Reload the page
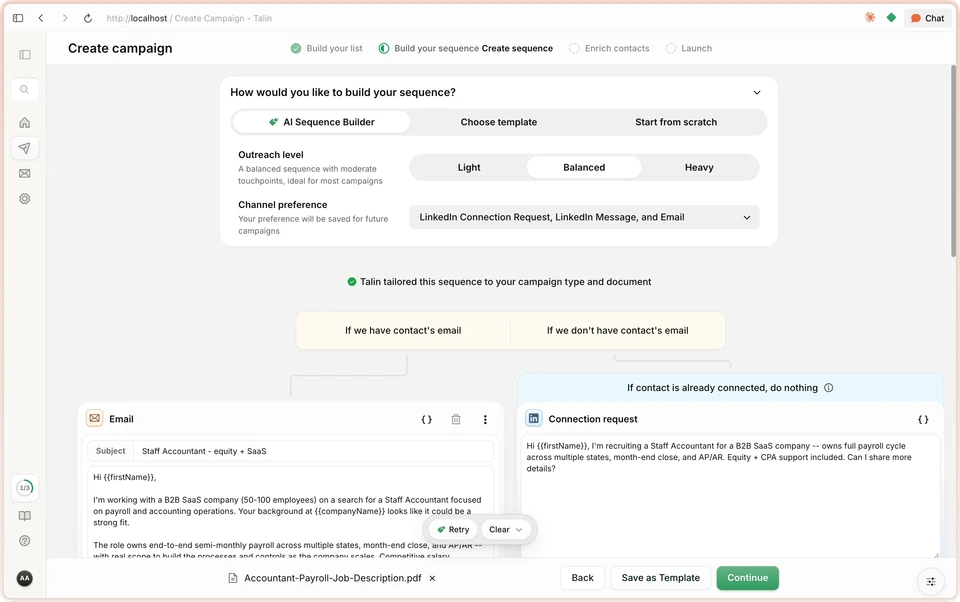The image size is (960, 602). 88,18
